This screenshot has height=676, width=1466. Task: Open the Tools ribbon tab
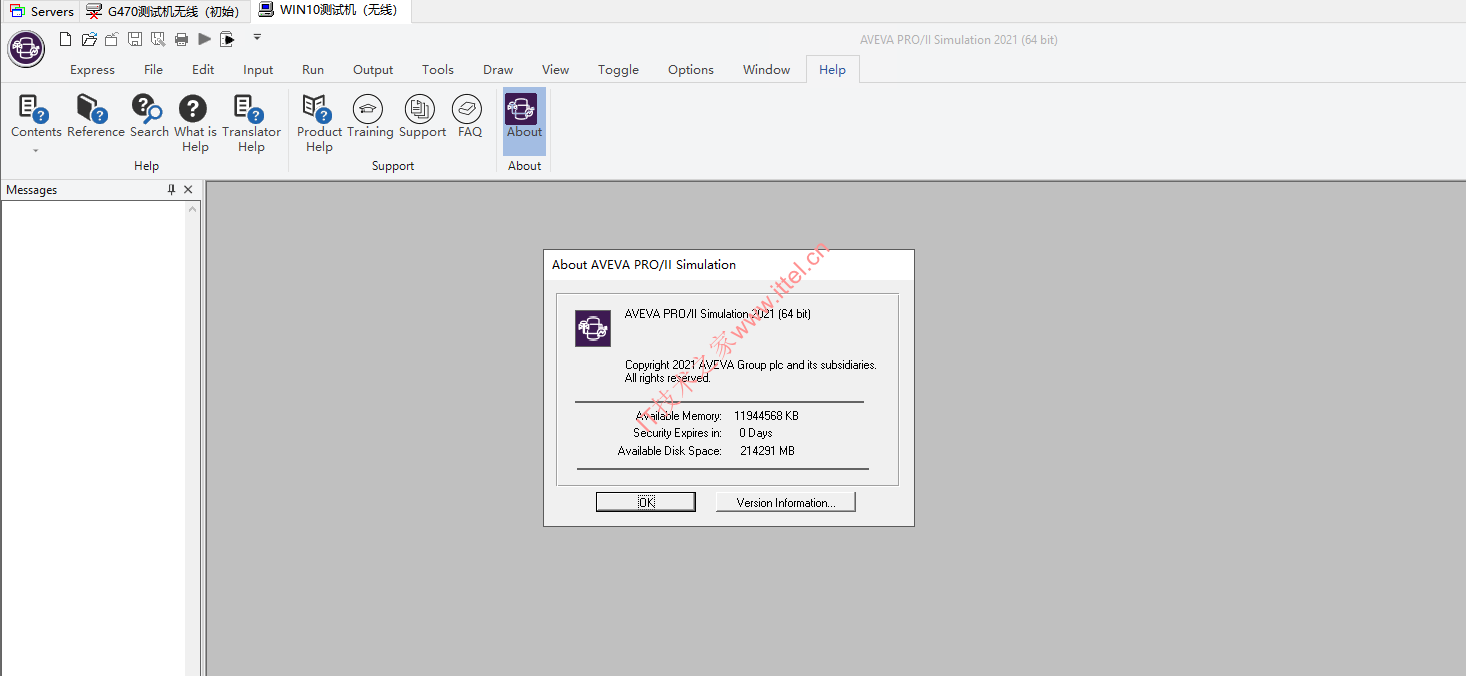tap(438, 70)
